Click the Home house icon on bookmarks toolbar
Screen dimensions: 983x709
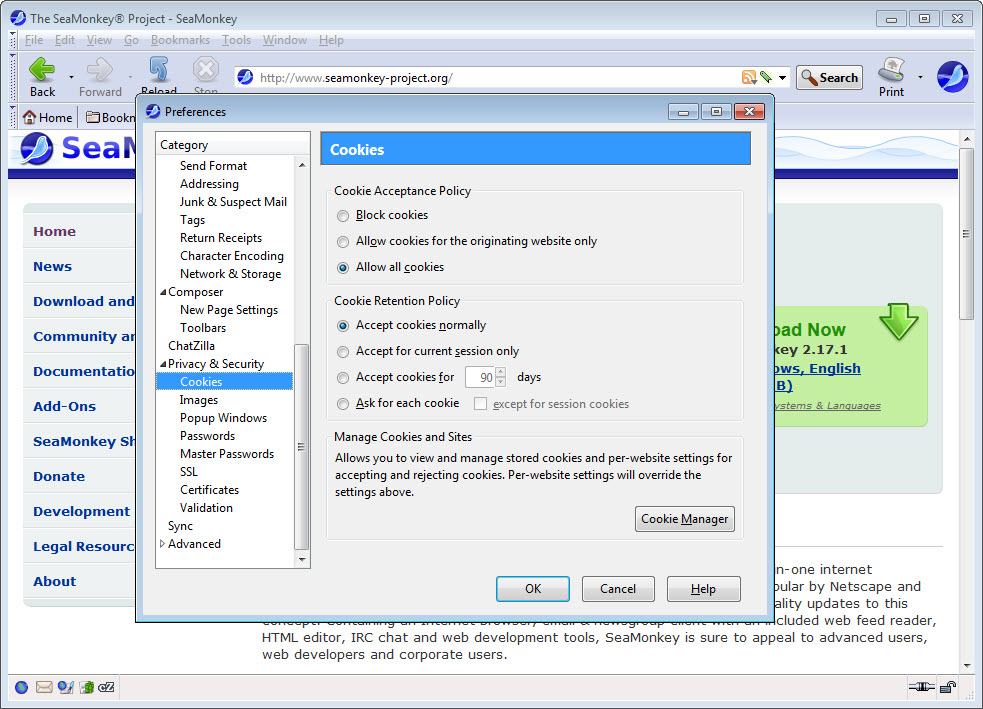pos(29,117)
